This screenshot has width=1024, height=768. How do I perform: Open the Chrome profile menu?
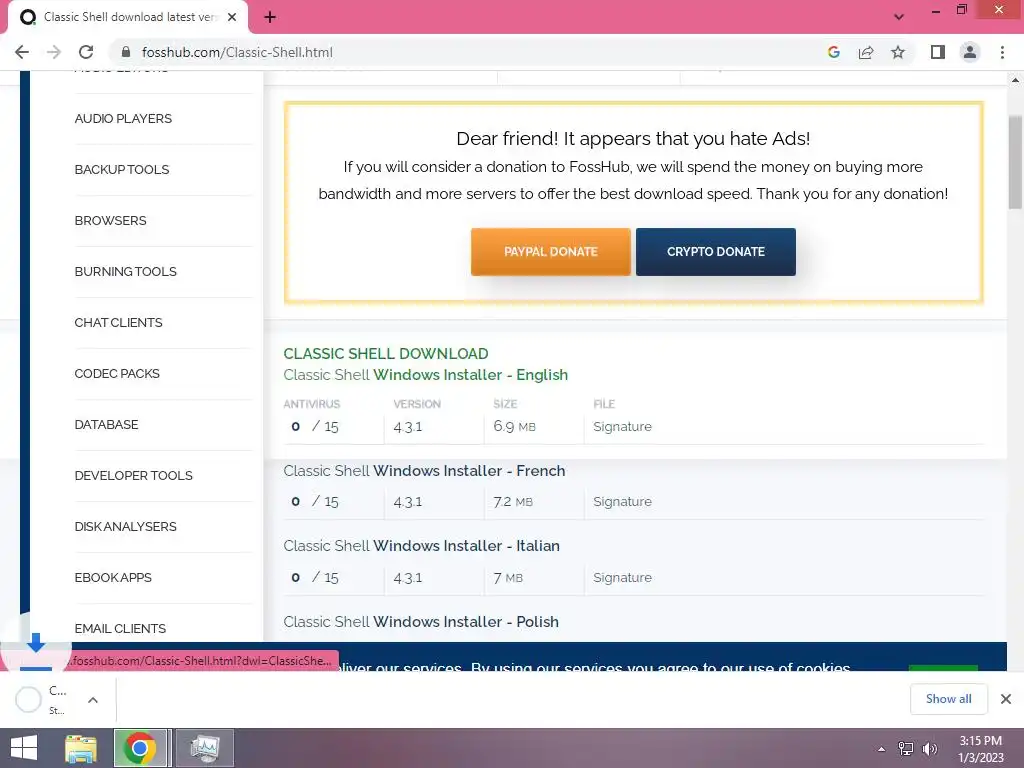(970, 52)
